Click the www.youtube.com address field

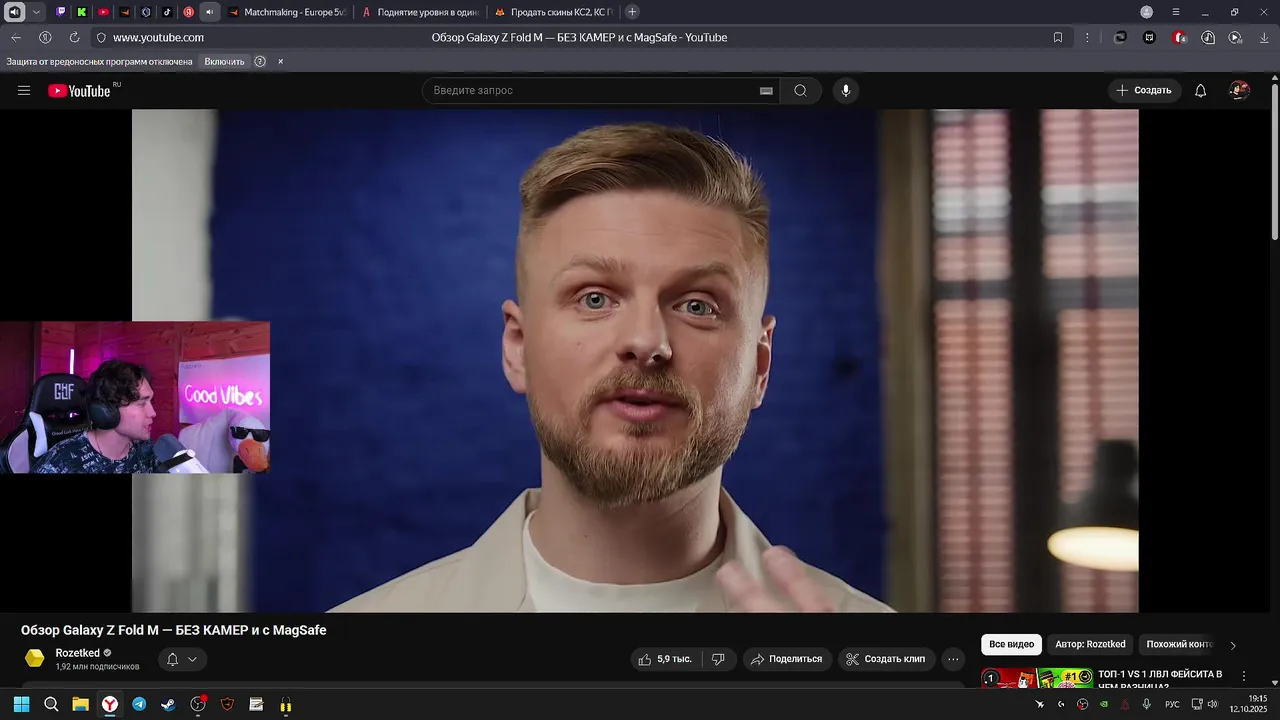158,37
